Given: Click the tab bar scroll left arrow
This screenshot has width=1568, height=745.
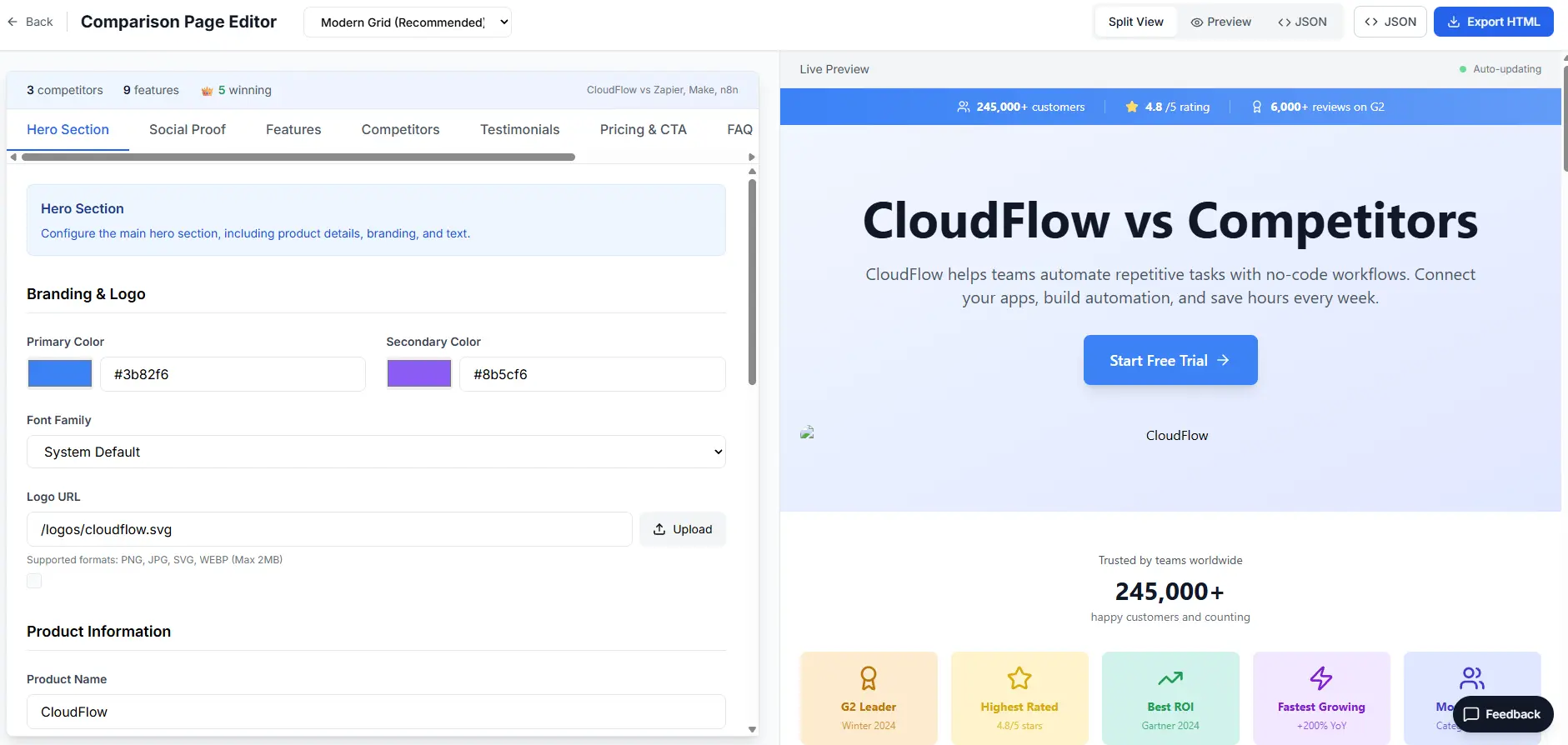Looking at the screenshot, I should point(13,157).
